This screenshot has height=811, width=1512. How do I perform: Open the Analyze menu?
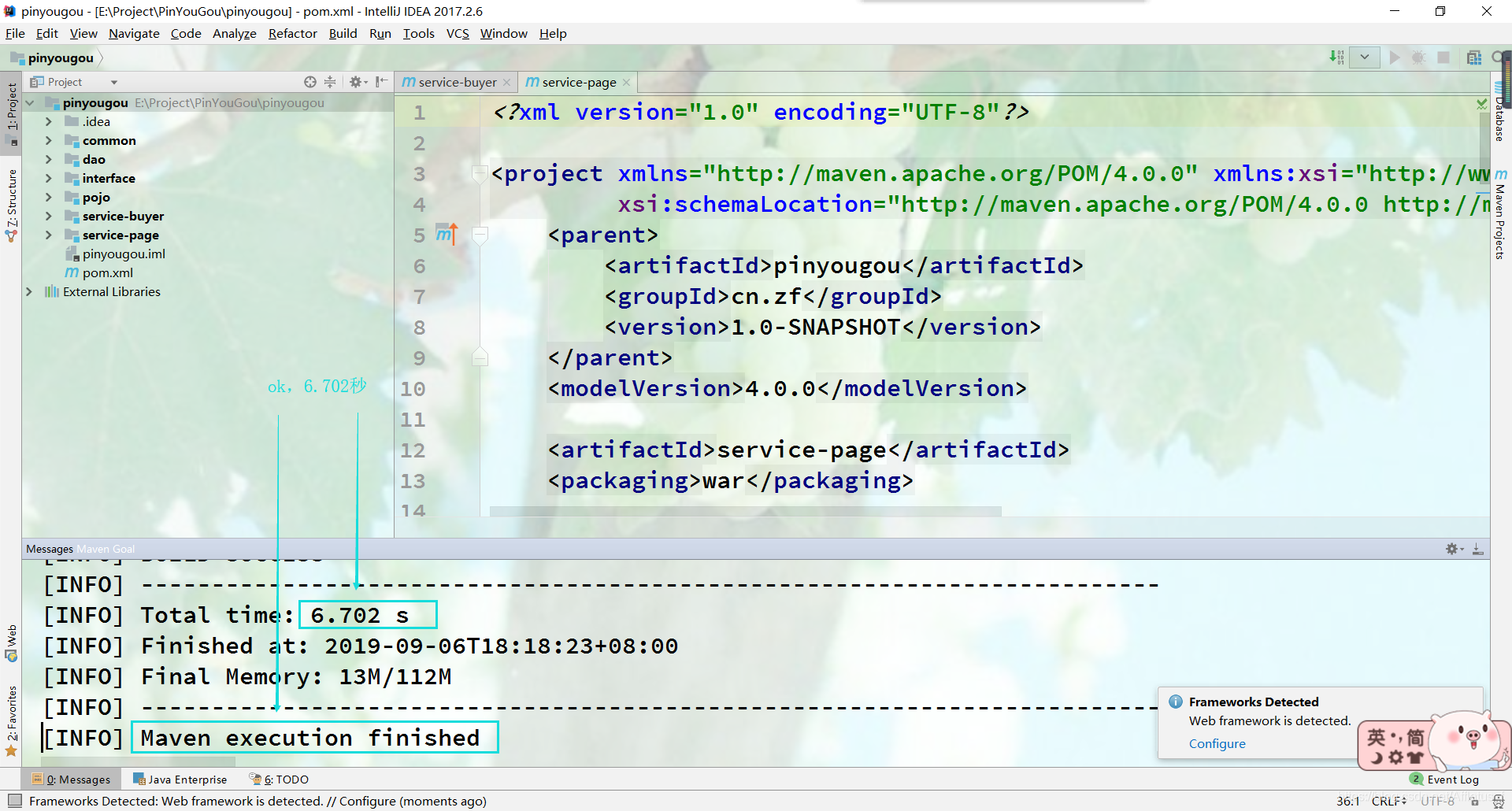tap(235, 33)
